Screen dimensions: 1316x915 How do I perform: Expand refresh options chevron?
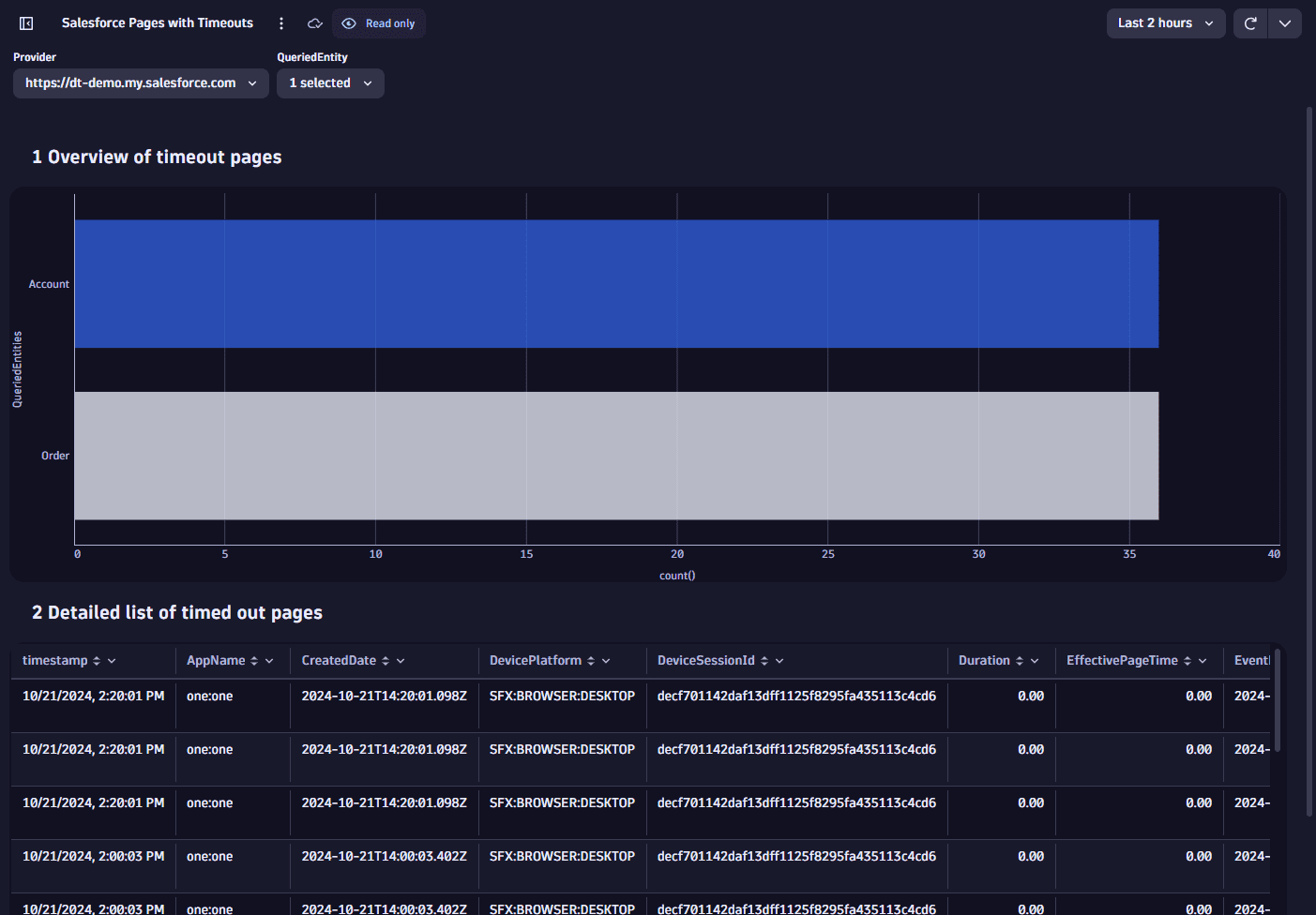tap(1285, 23)
